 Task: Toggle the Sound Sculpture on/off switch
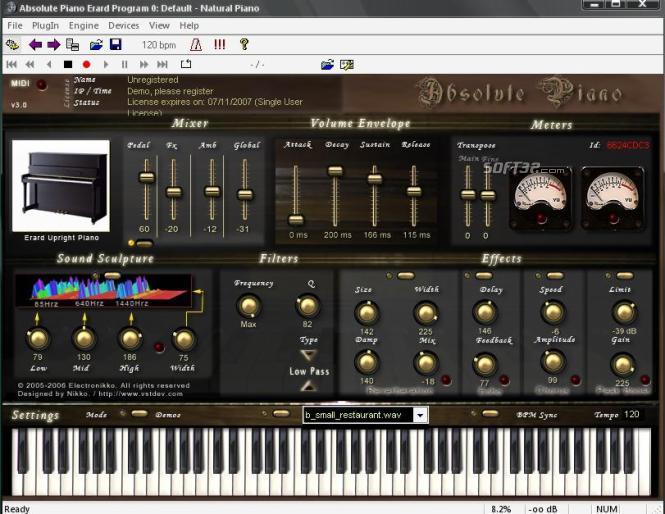point(112,276)
